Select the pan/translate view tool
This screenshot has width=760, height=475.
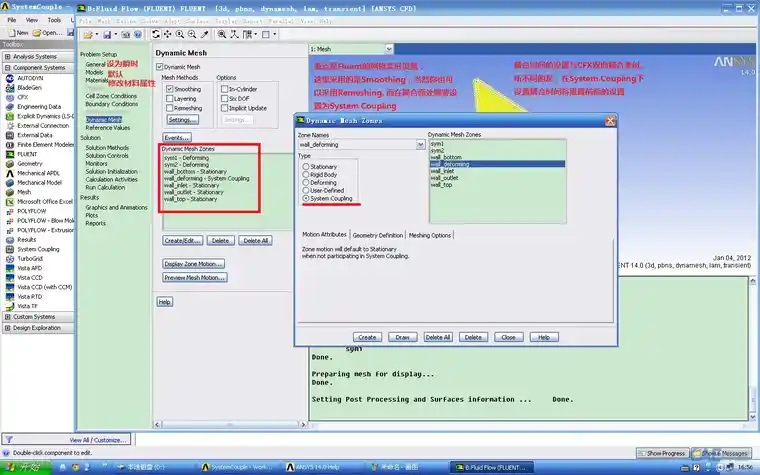(x=168, y=34)
